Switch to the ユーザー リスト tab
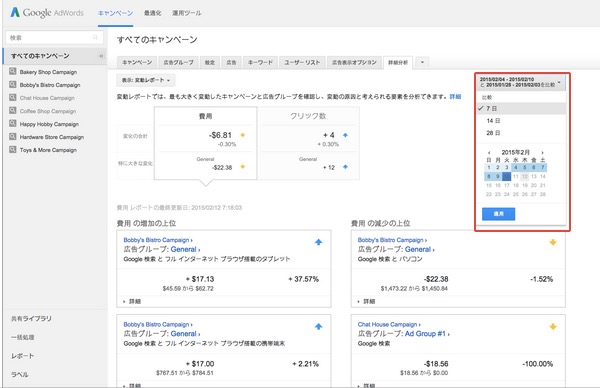Screen dimensions: 600x388 pos(302,62)
